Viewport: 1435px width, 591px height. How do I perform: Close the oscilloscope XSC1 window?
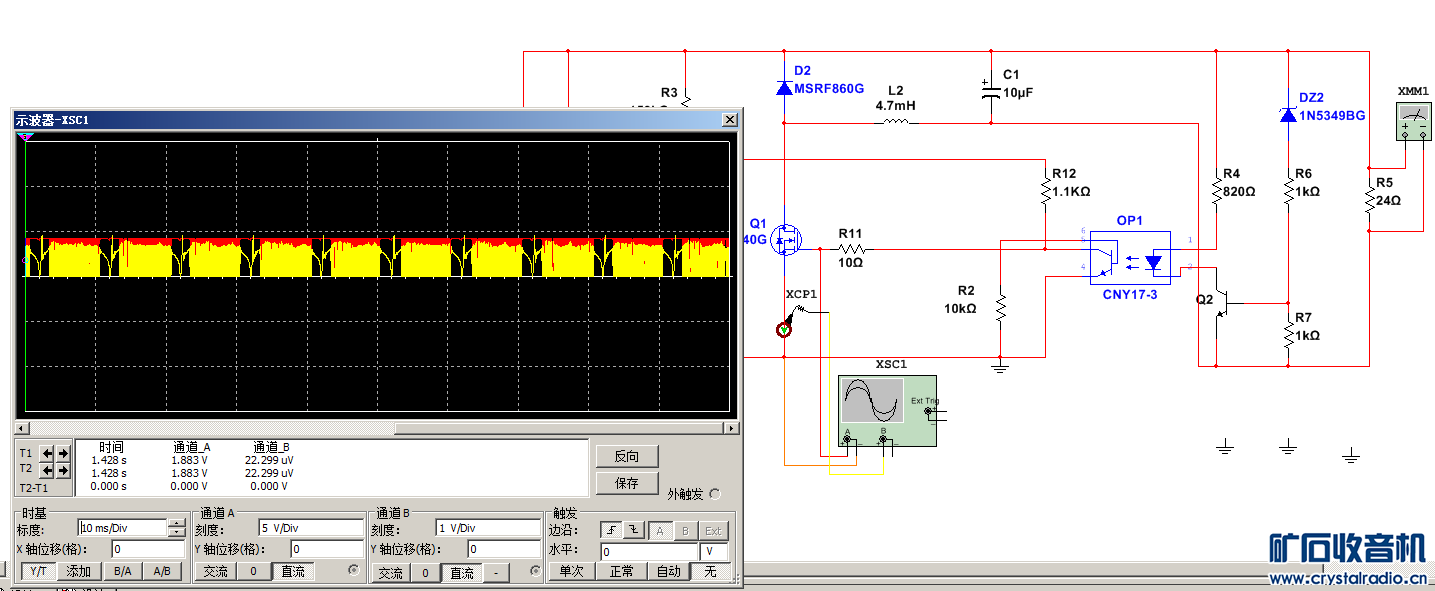731,120
